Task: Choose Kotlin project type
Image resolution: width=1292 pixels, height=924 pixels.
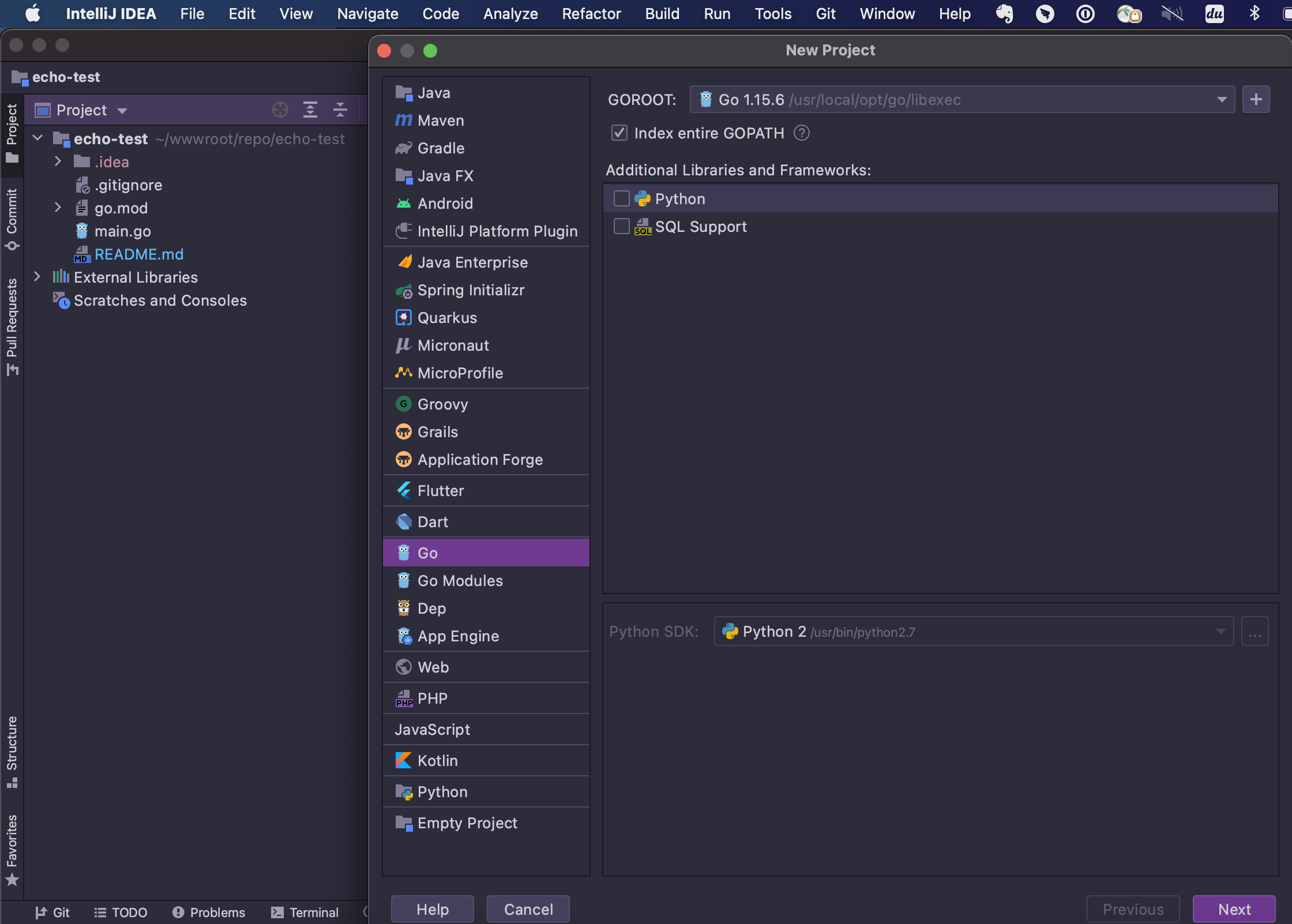Action: click(486, 761)
